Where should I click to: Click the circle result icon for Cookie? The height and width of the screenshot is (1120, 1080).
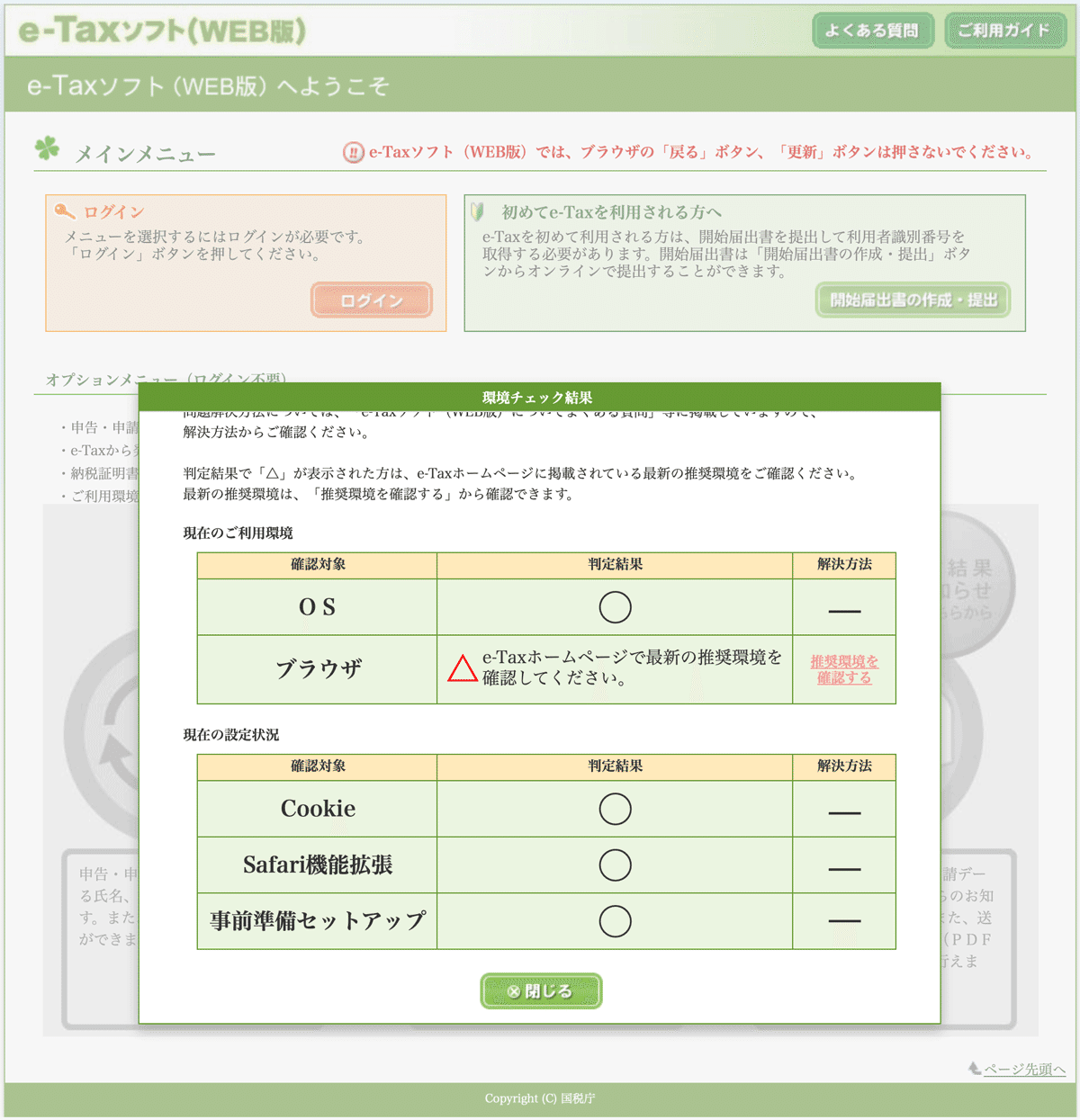click(615, 809)
